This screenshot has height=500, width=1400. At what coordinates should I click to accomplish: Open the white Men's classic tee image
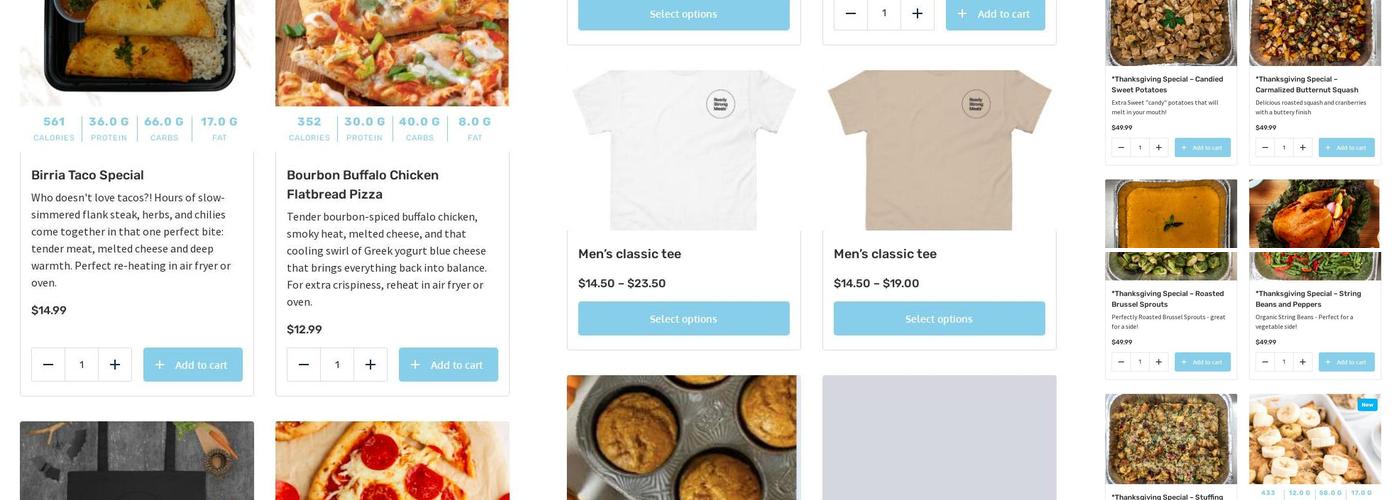coord(684,150)
